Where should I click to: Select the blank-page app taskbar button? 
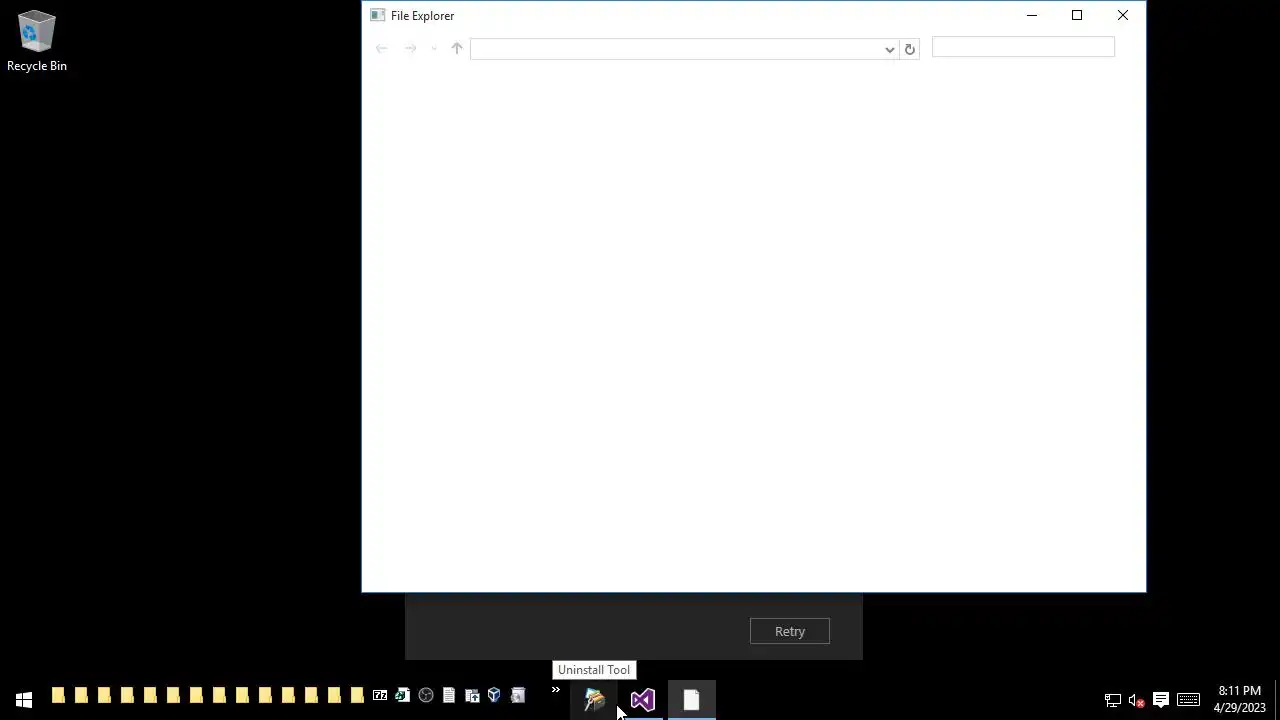[691, 700]
